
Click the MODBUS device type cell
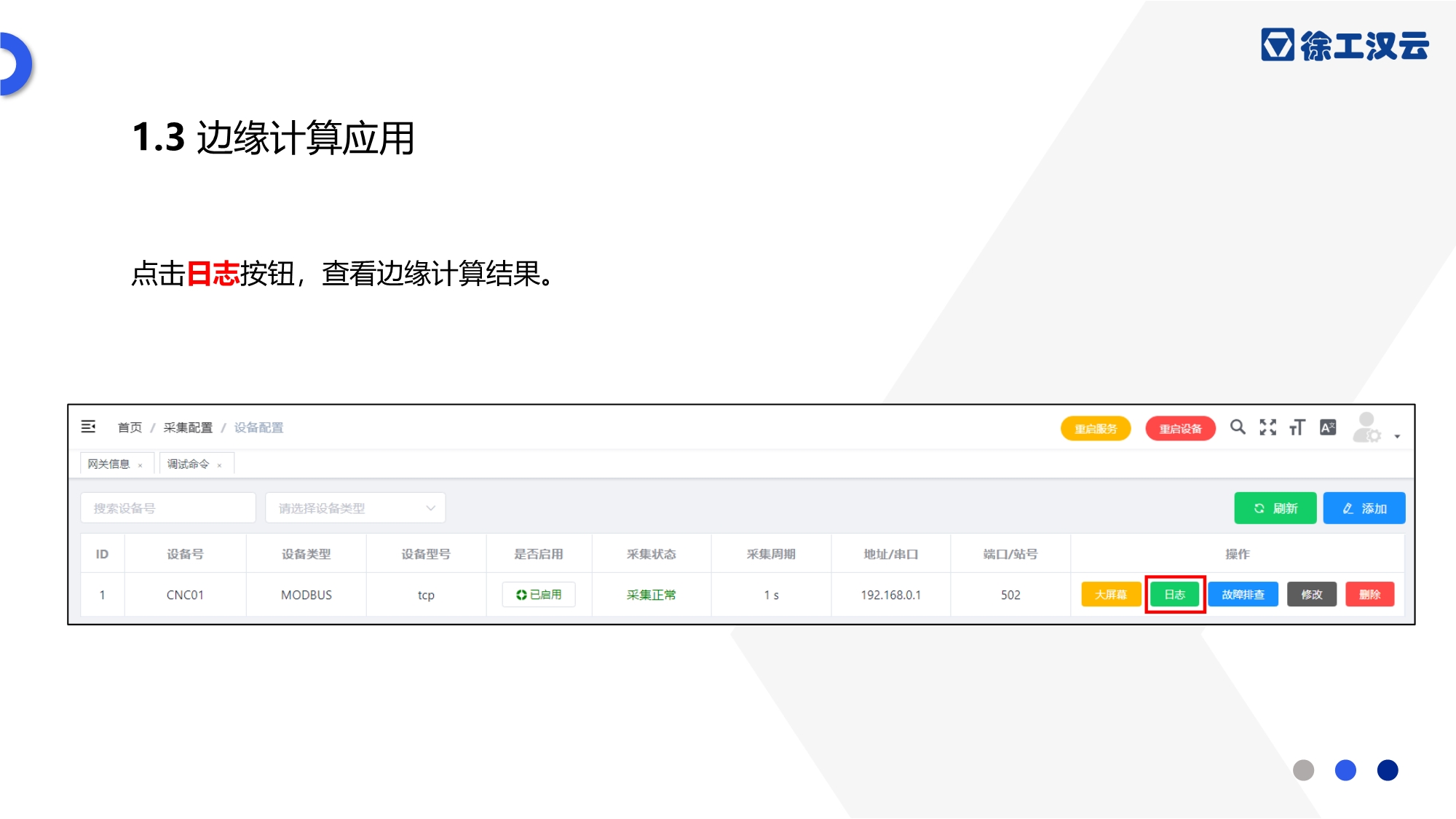(x=306, y=595)
